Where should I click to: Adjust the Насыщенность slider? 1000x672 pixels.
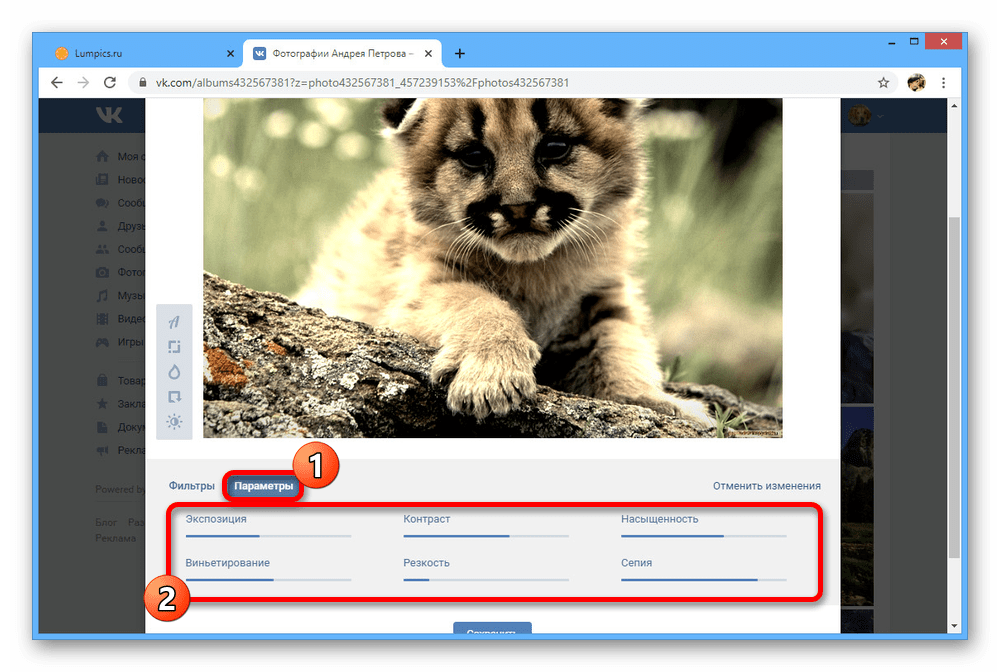coord(703,536)
